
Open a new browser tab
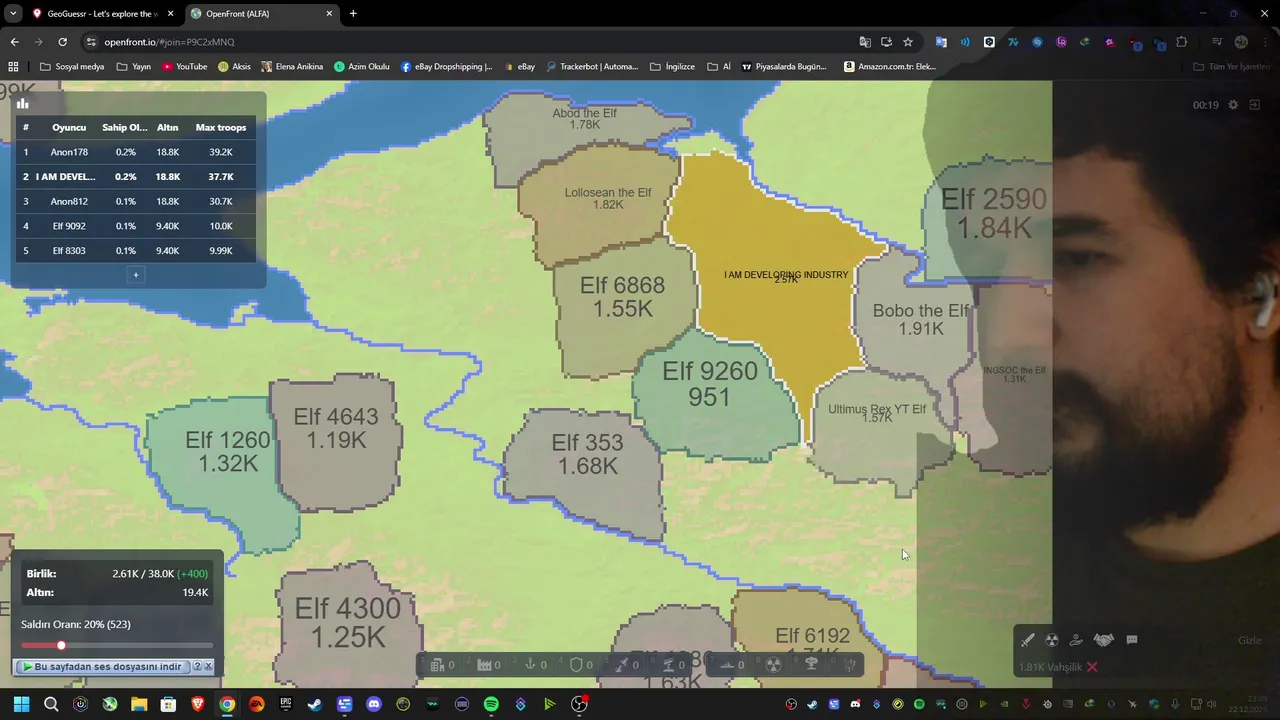[353, 14]
